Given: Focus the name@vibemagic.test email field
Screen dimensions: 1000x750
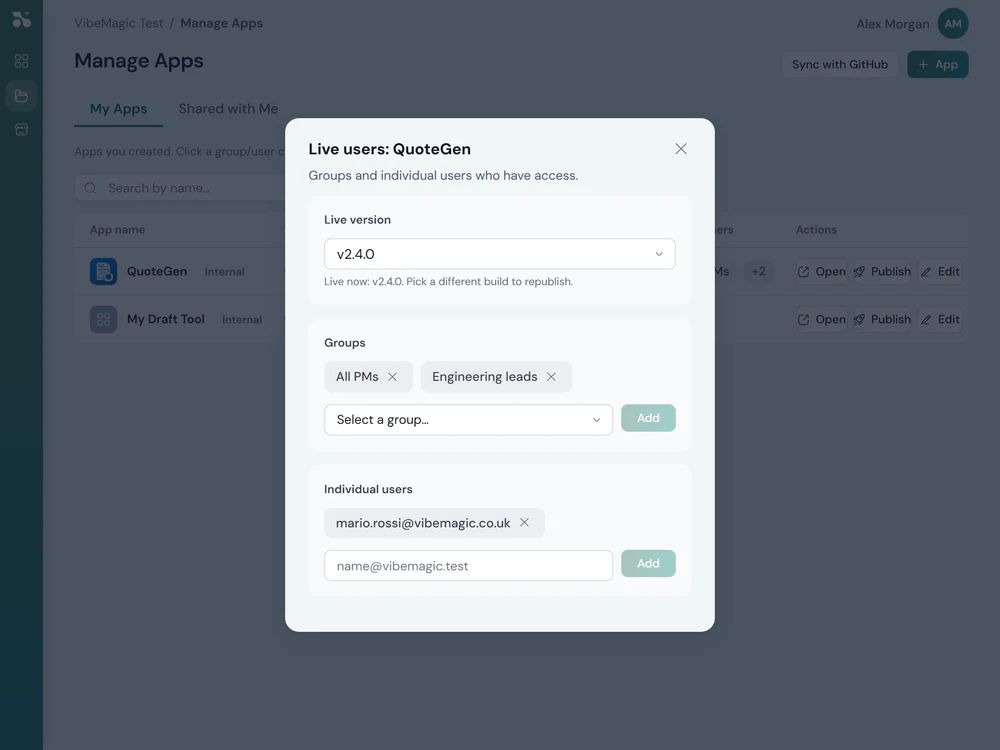Looking at the screenshot, I should pyautogui.click(x=468, y=566).
